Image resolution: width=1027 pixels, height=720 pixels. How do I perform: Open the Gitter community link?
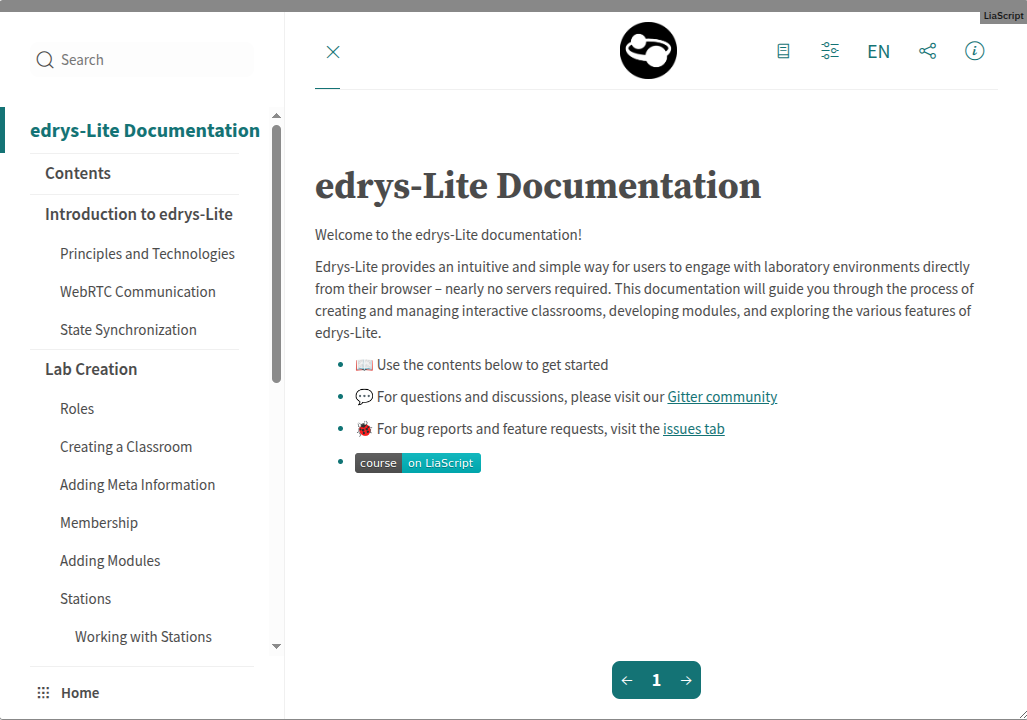(x=722, y=397)
